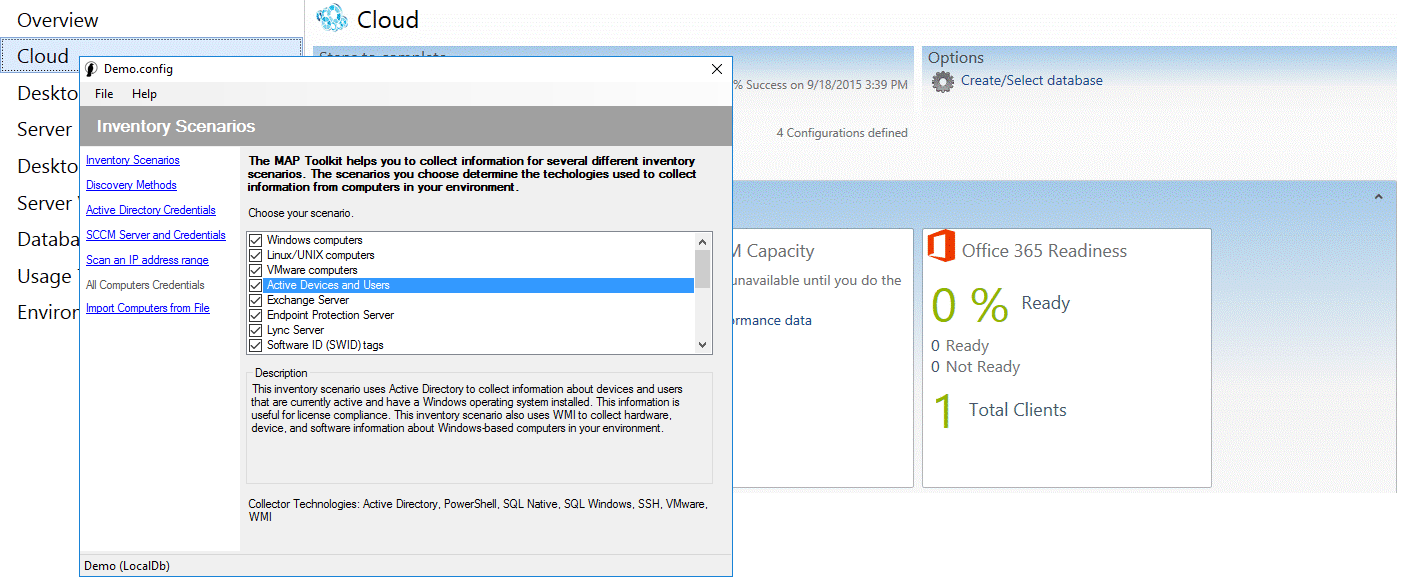Collapse the scenarios panel with the chevron

[x=1378, y=197]
